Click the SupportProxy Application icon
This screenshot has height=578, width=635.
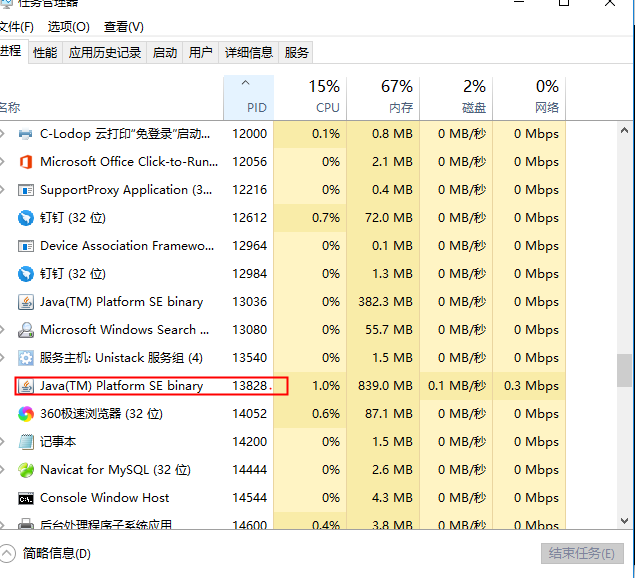(x=26, y=190)
